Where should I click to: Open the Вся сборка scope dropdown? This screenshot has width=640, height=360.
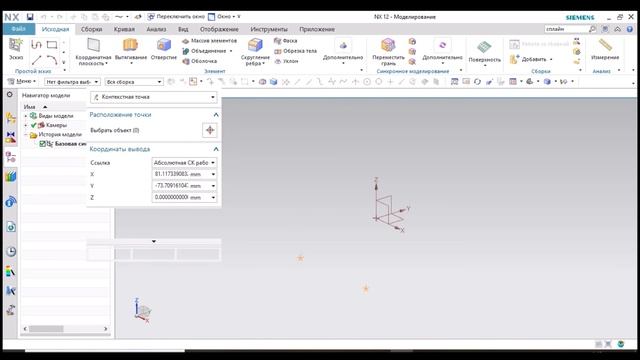(134, 82)
